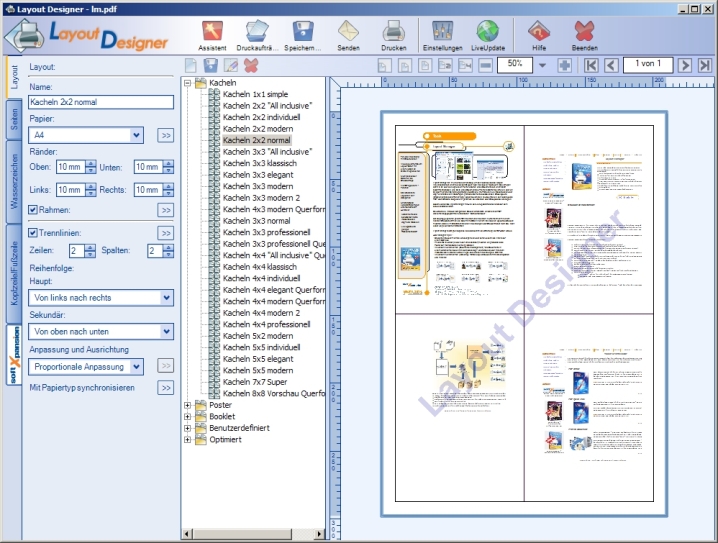
Task: Click the Speichern disk icon
Action: (x=304, y=33)
